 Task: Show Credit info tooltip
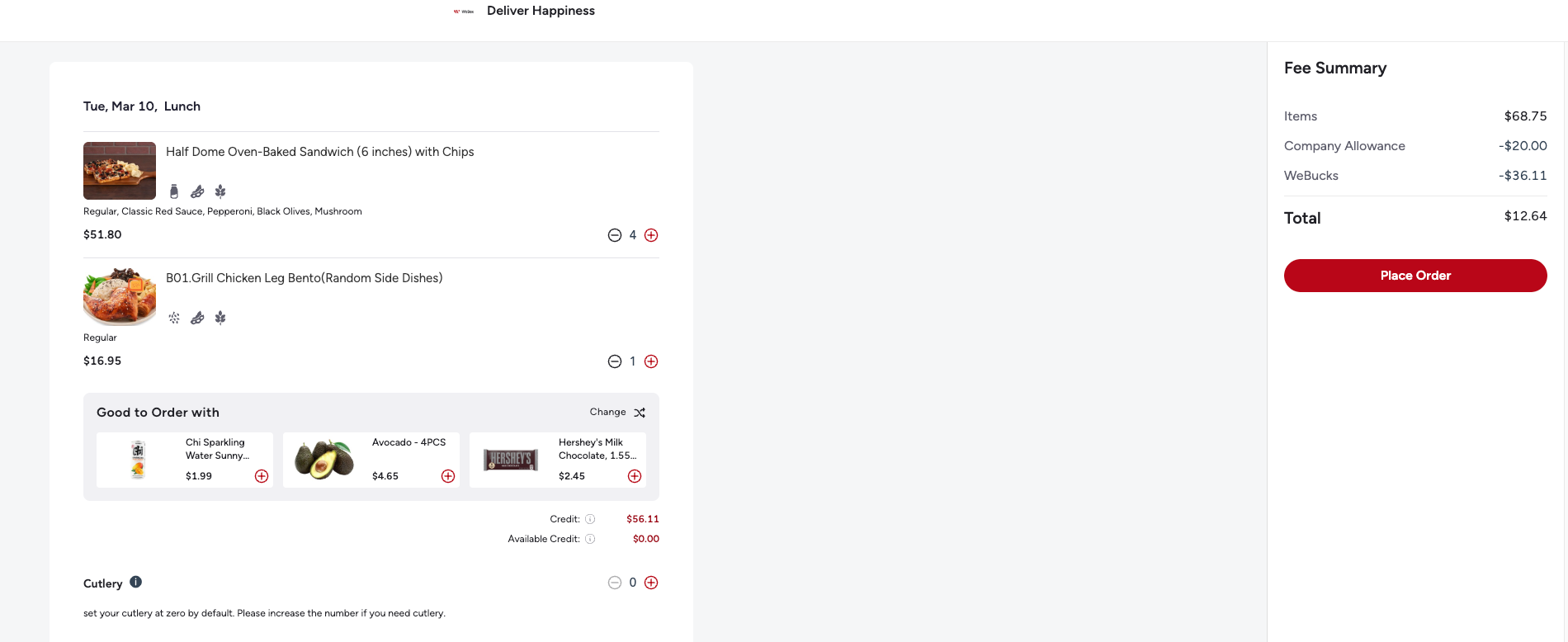click(x=590, y=519)
